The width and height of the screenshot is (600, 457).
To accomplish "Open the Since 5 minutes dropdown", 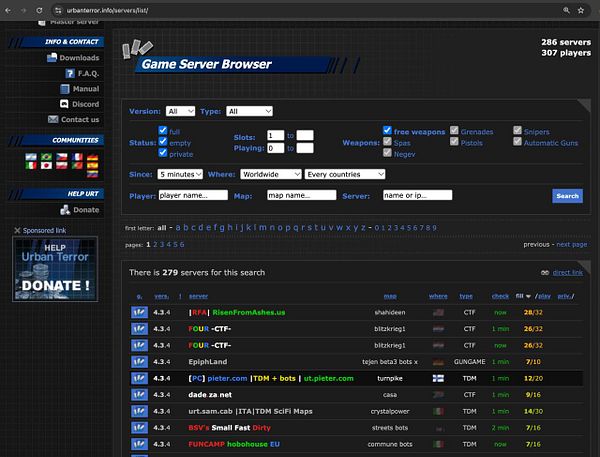I will [x=180, y=174].
